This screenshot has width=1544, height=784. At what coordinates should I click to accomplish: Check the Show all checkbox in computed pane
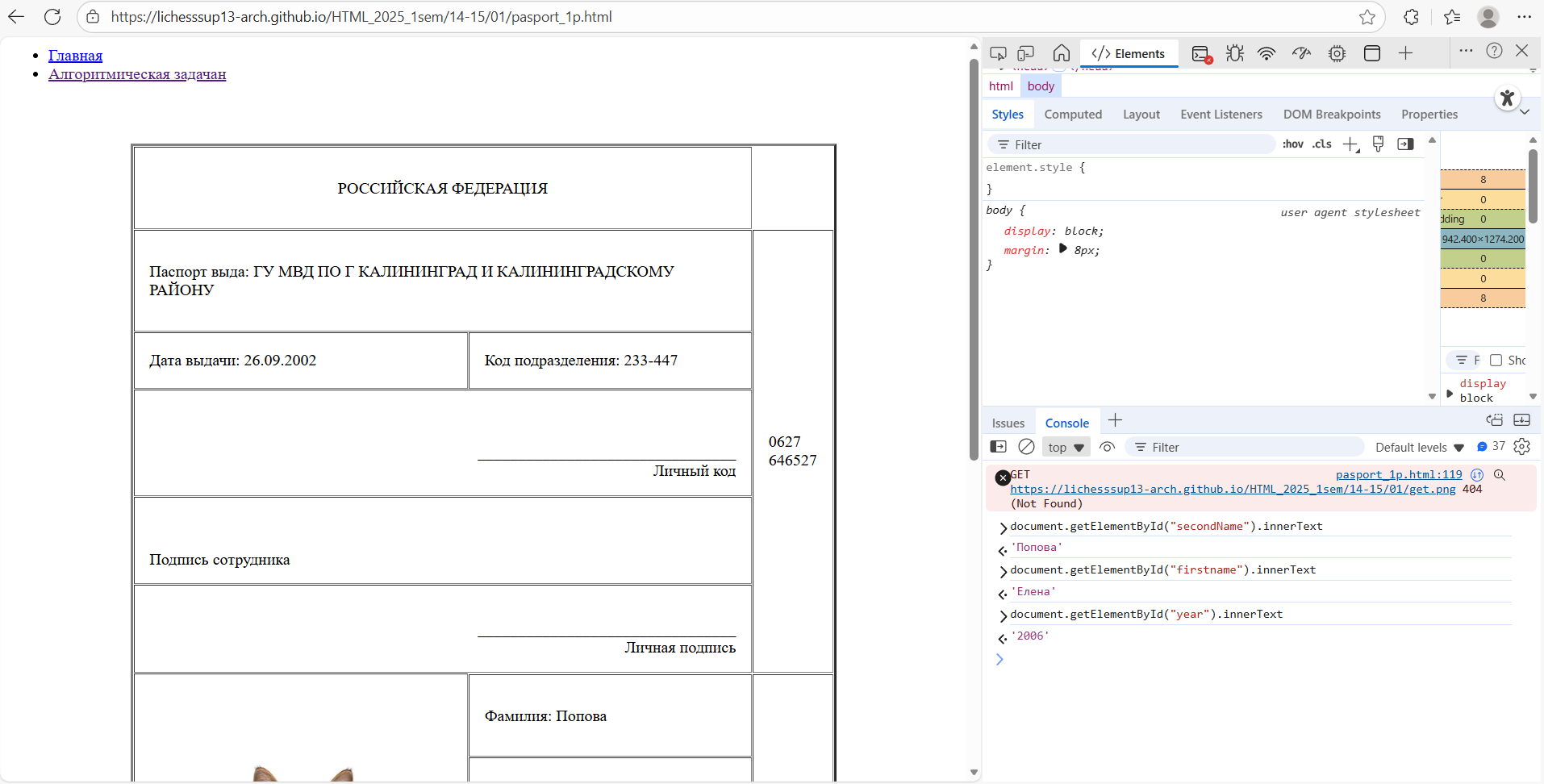(x=1496, y=361)
